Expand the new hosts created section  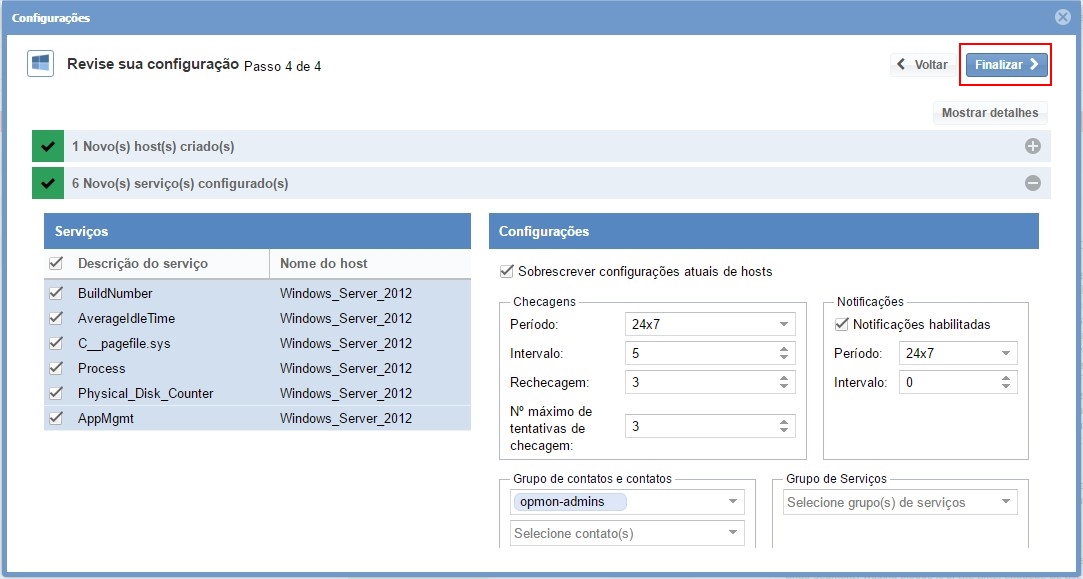(1032, 147)
